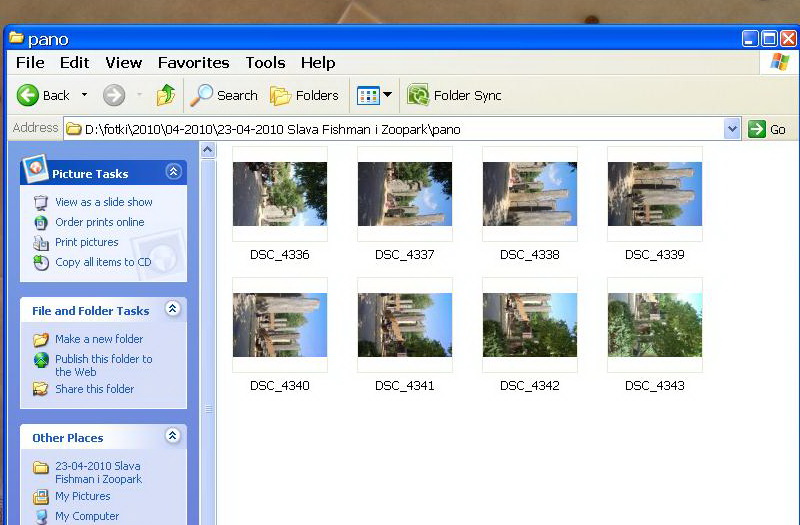Select thumbnail DSC_4342
This screenshot has height=525, width=800.
pyautogui.click(x=530, y=325)
